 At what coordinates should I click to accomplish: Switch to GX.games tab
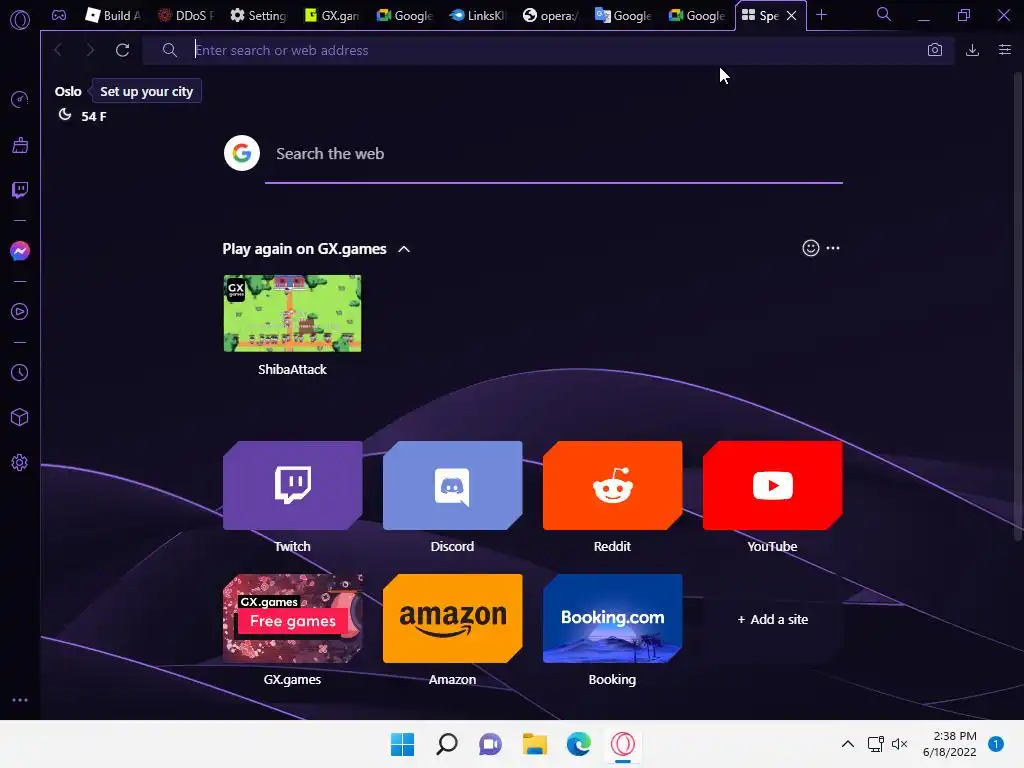332,16
